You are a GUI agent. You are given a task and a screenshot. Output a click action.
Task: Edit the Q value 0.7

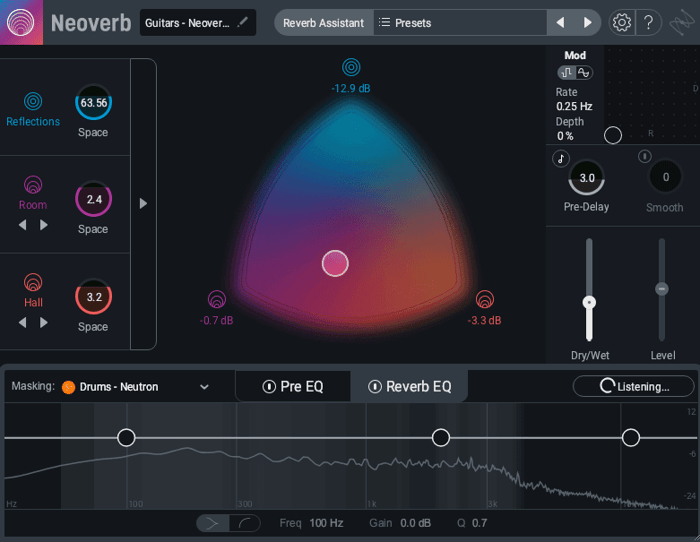479,523
